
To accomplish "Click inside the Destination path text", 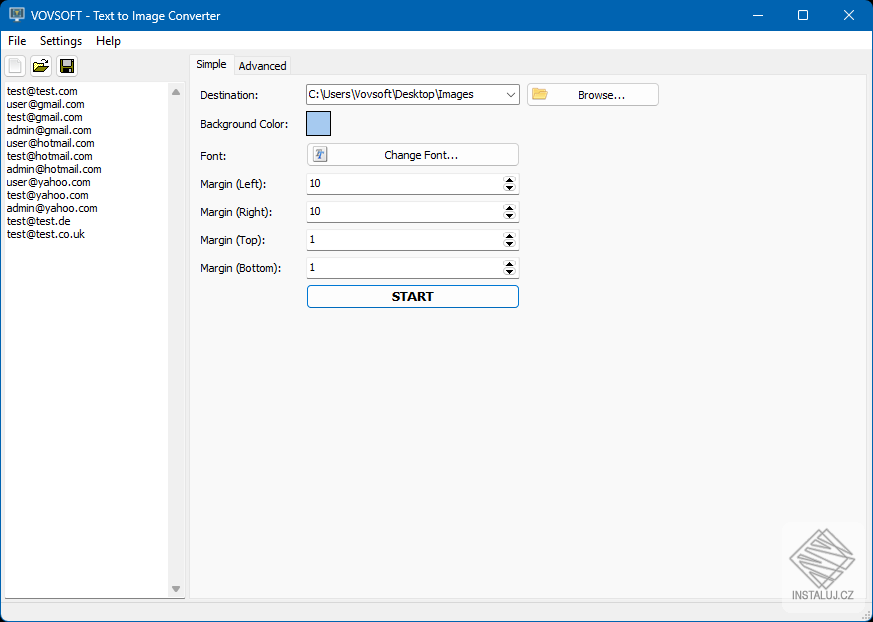I will (x=391, y=95).
